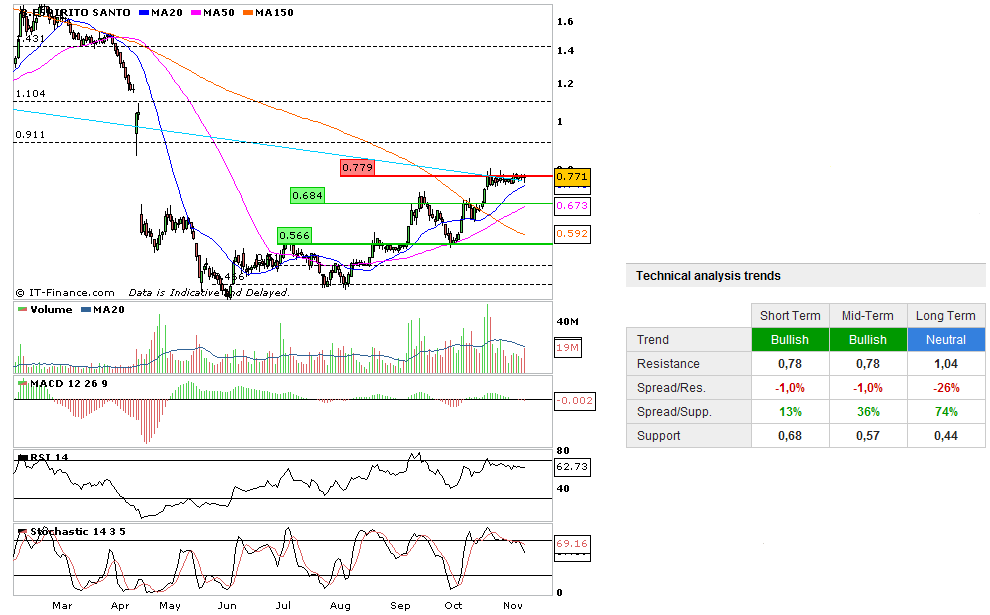Select the Mid-Term column header
Viewport: 990px width, 615px height.
(x=868, y=316)
